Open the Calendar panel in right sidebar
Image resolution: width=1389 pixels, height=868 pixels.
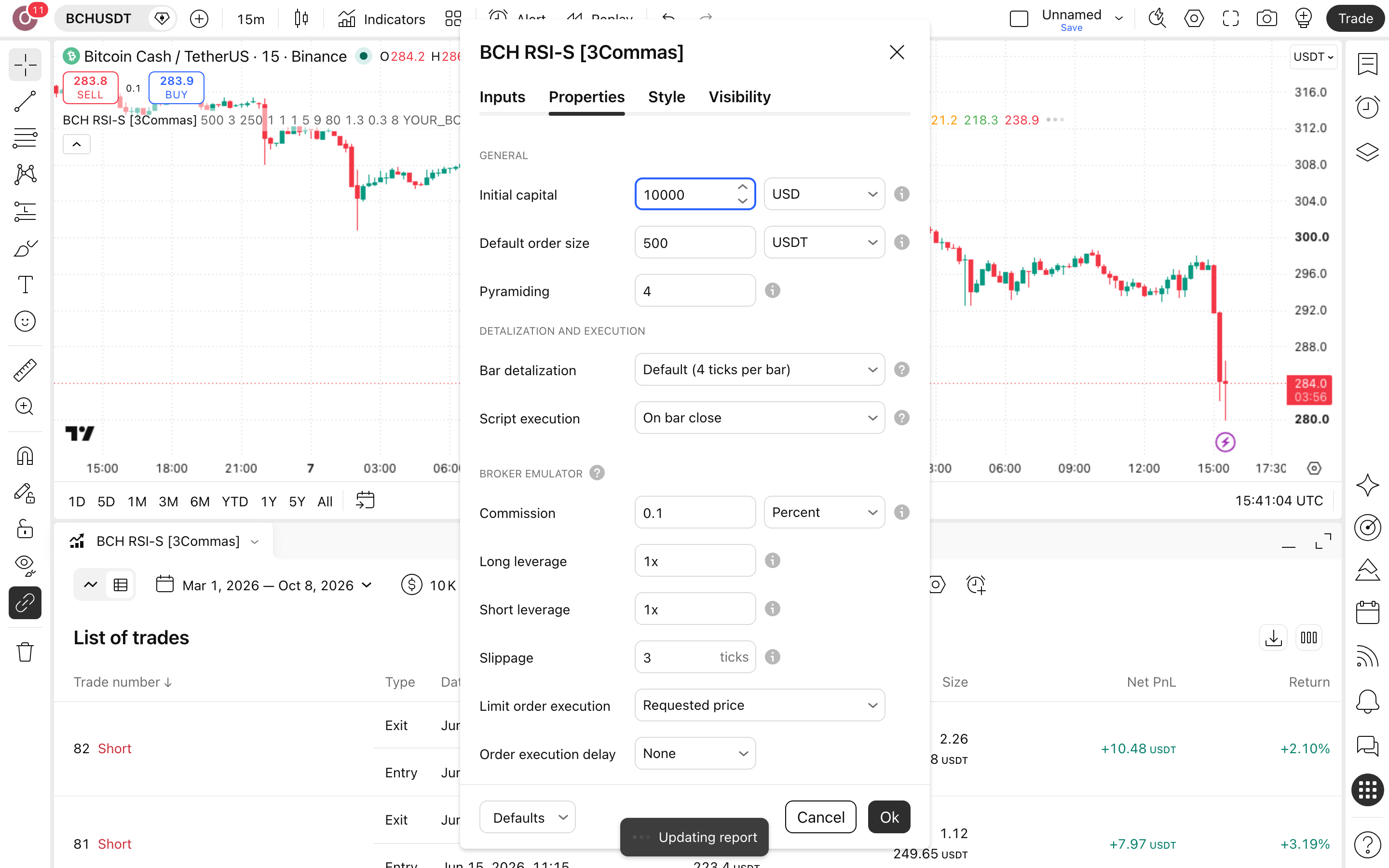(1367, 612)
